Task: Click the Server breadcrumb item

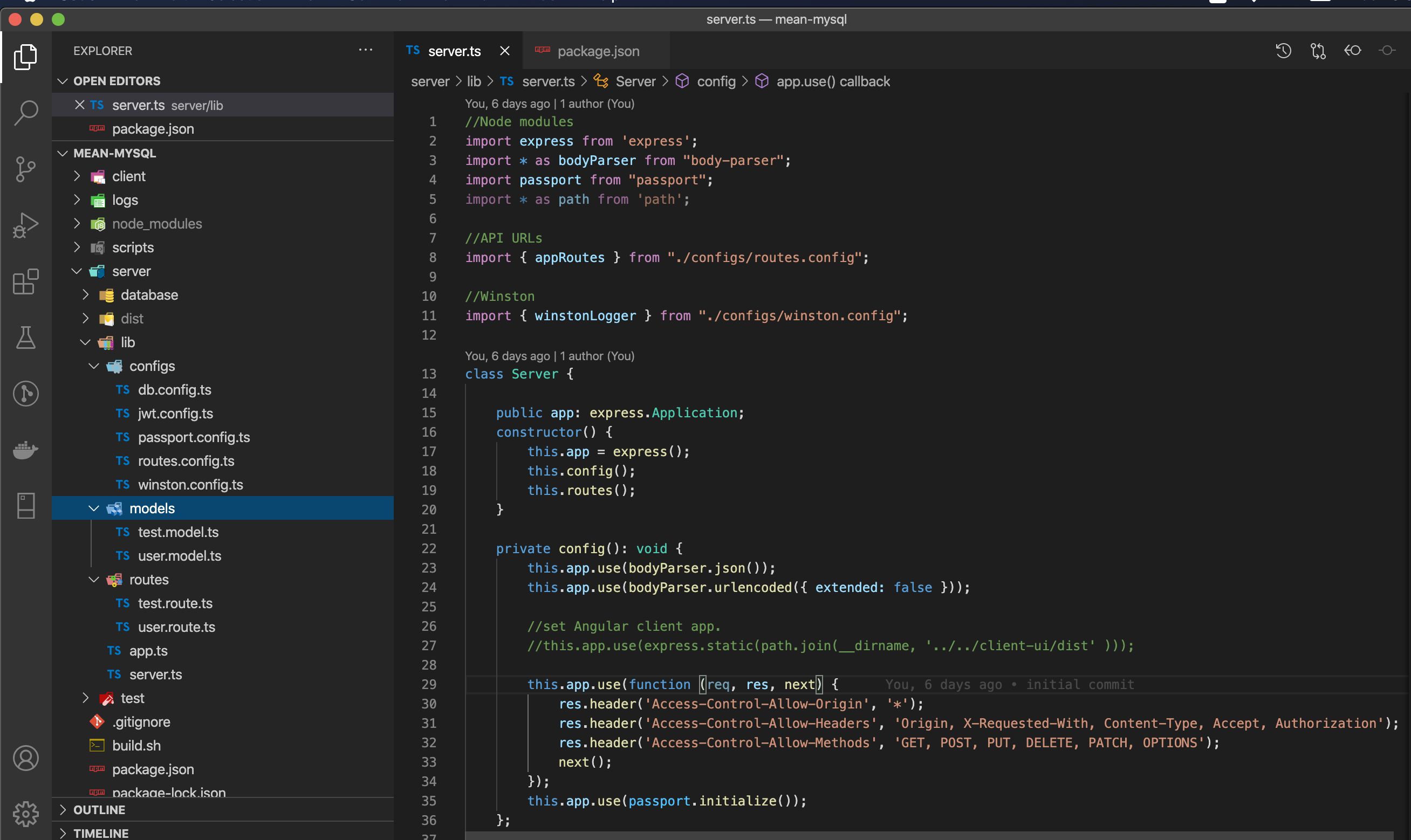Action: coord(635,81)
